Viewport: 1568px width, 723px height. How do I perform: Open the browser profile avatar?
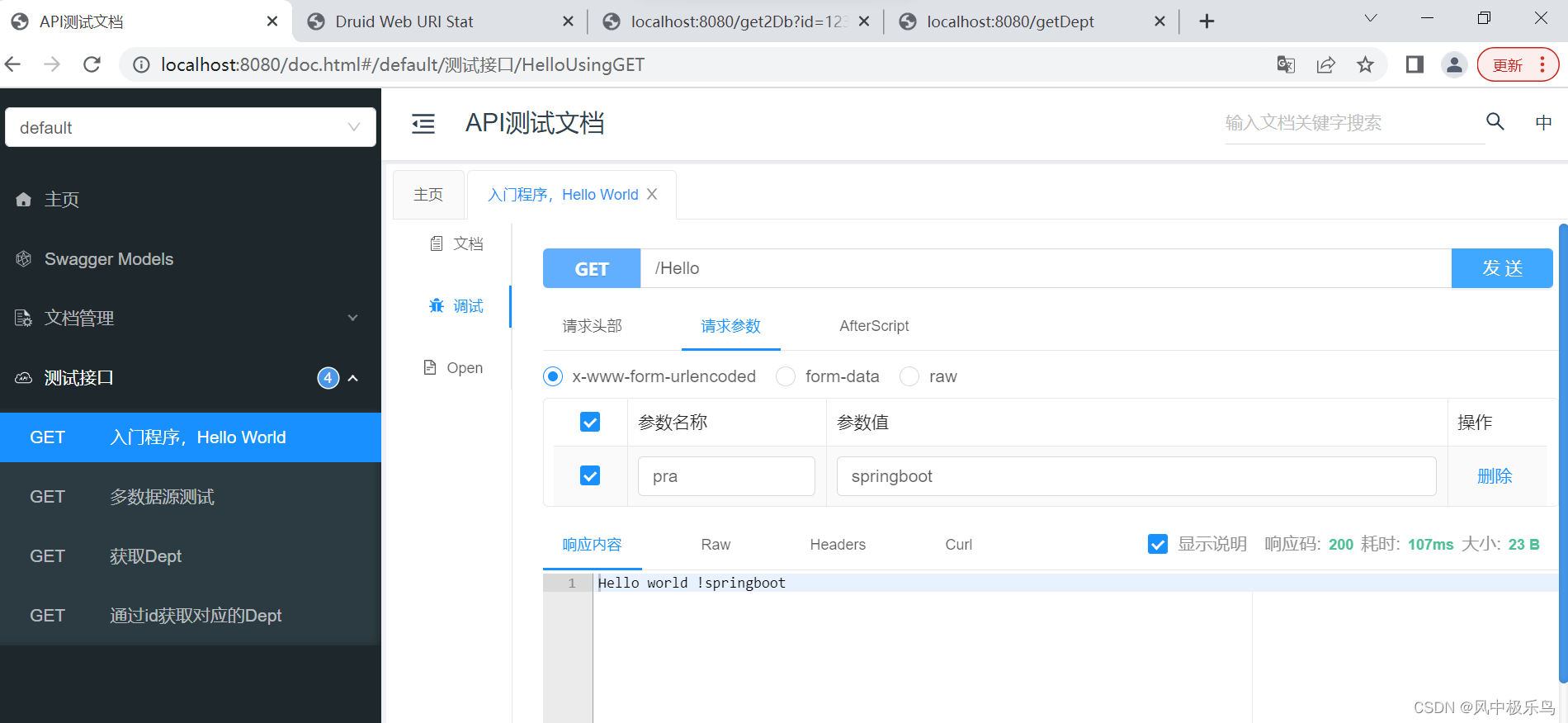(x=1454, y=64)
